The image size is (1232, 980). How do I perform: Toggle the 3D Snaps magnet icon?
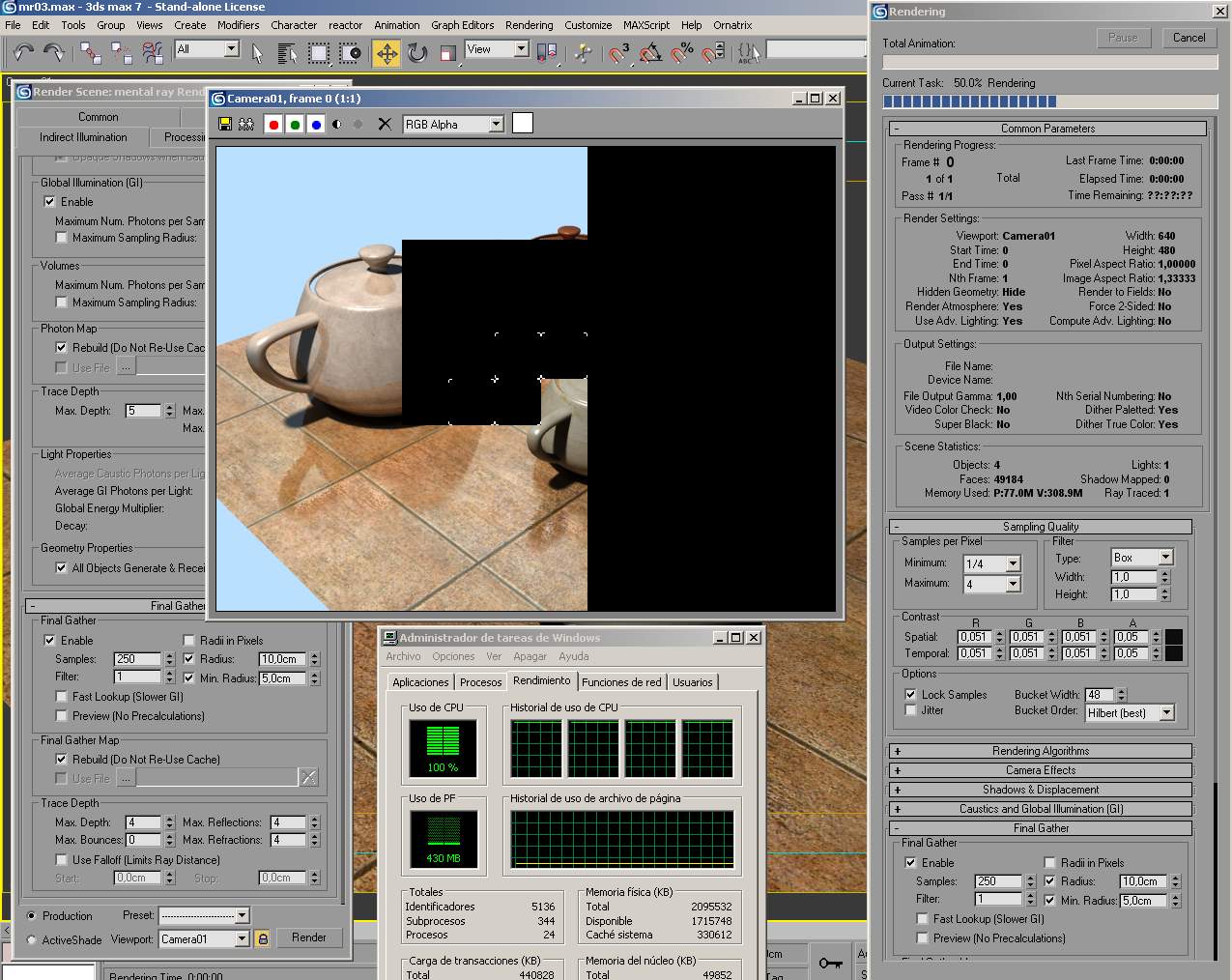619,52
